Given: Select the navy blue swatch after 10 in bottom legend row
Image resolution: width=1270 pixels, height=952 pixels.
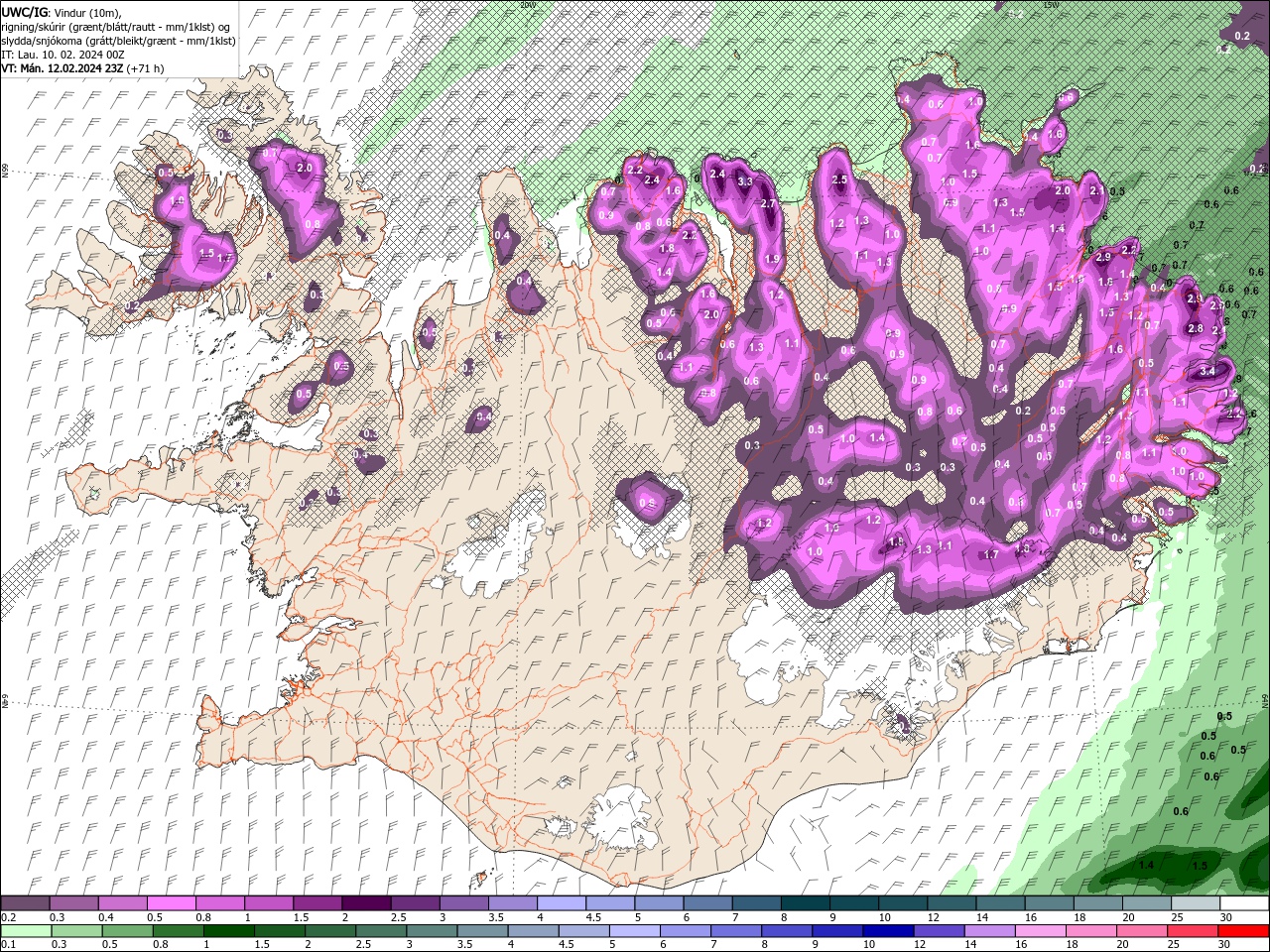Looking at the screenshot, I should click(x=887, y=931).
